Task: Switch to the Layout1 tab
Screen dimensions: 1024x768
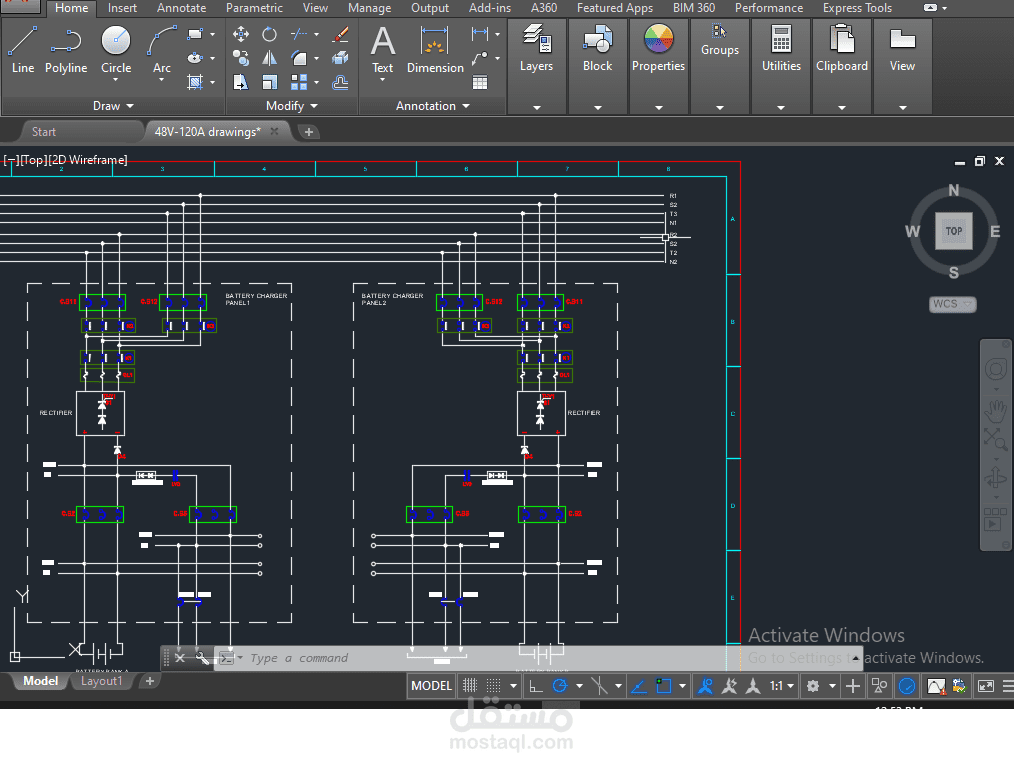Action: [x=101, y=681]
